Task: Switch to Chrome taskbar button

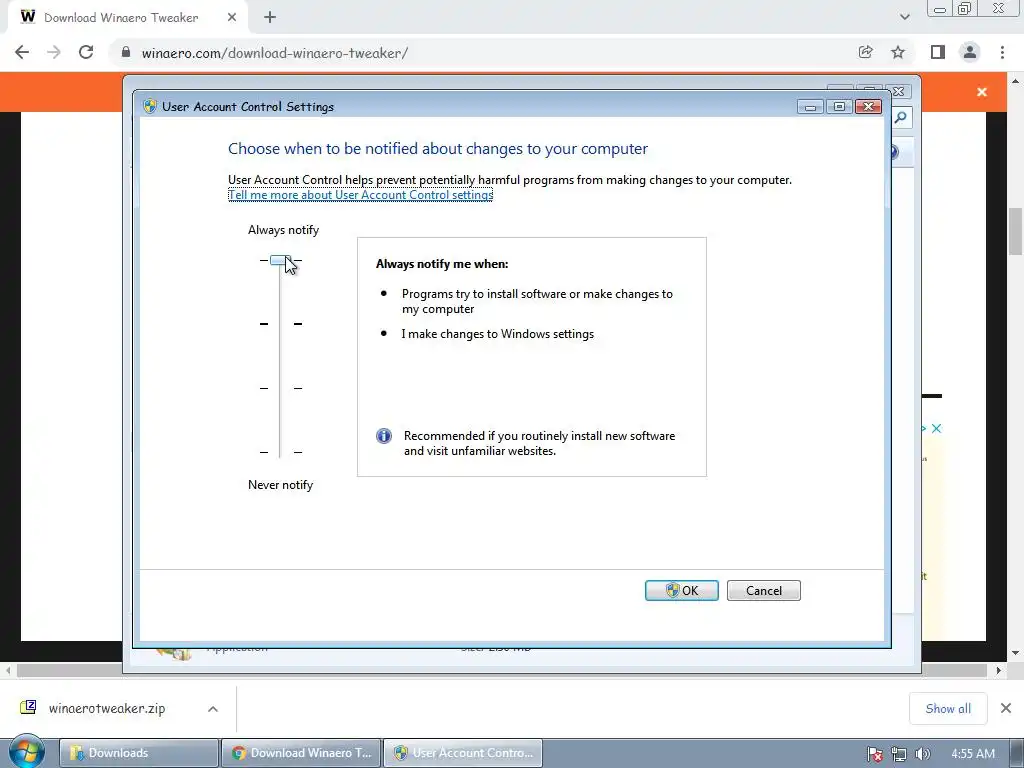Action: point(300,753)
